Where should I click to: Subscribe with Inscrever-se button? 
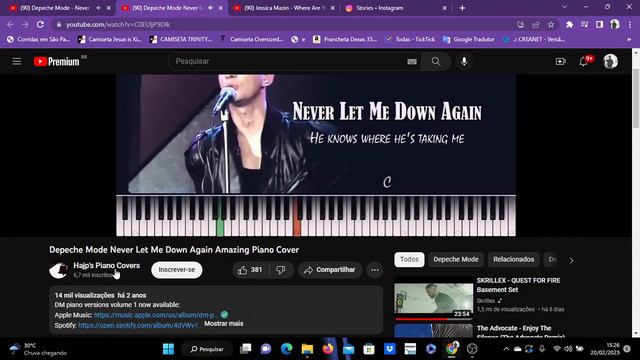(177, 270)
